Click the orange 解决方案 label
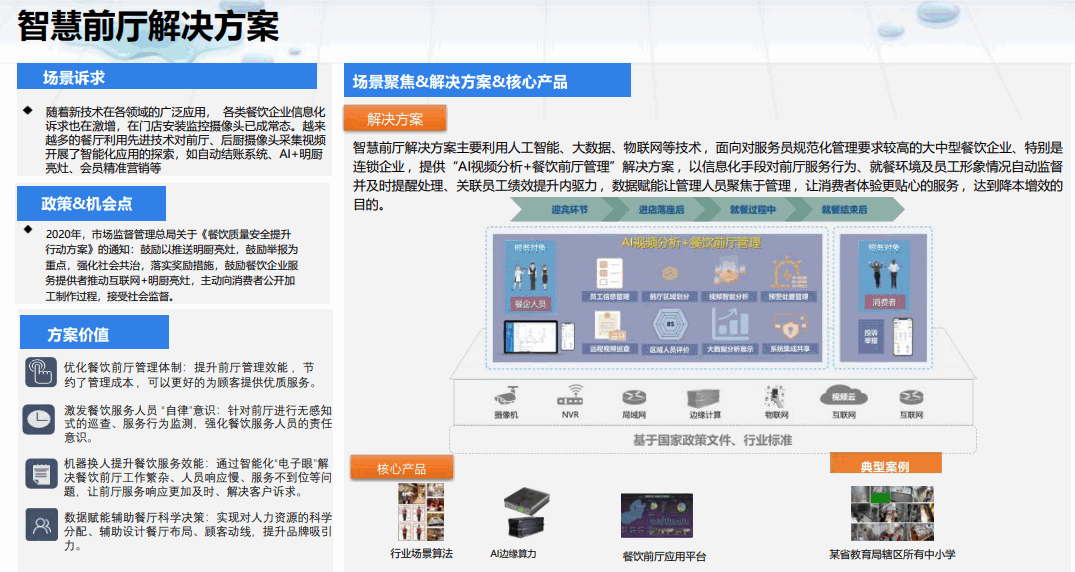Image resolution: width=1075 pixels, height=572 pixels. (395, 120)
